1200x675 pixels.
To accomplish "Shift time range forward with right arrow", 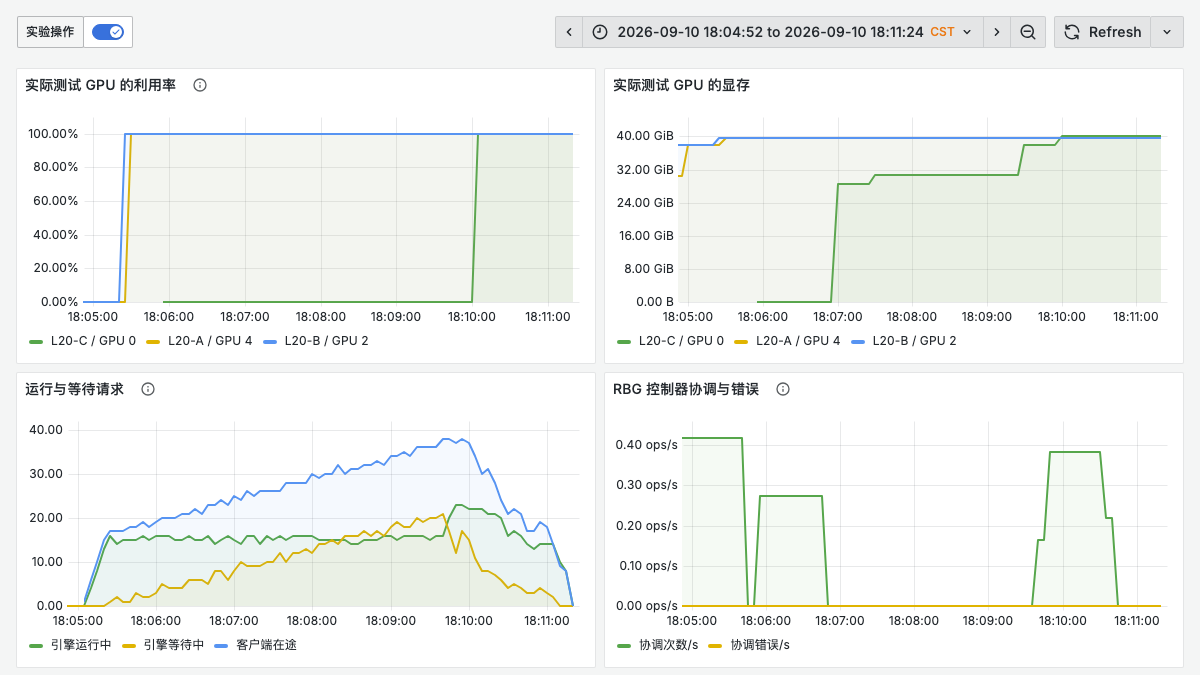I will coord(996,32).
